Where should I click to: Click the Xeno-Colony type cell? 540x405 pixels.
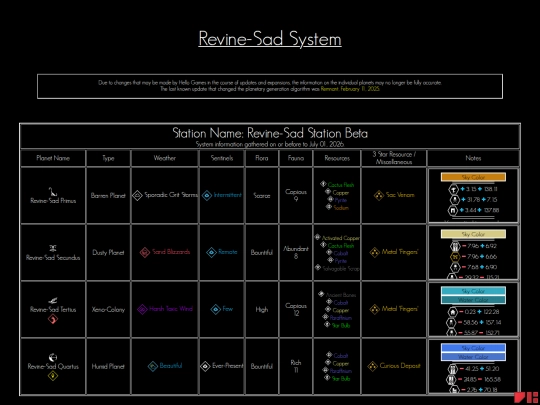coord(108,310)
